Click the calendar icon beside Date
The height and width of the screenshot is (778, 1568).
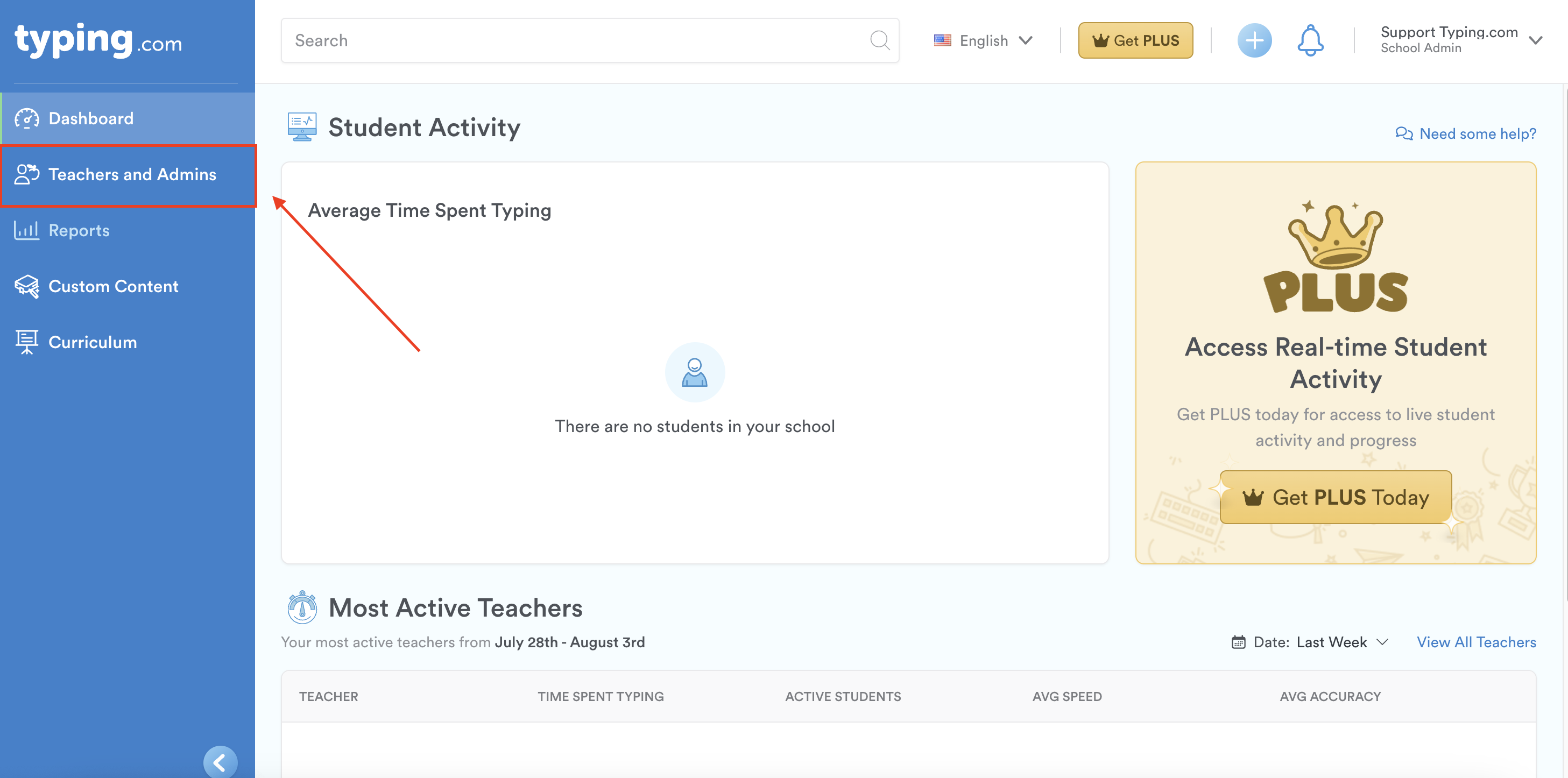point(1238,642)
